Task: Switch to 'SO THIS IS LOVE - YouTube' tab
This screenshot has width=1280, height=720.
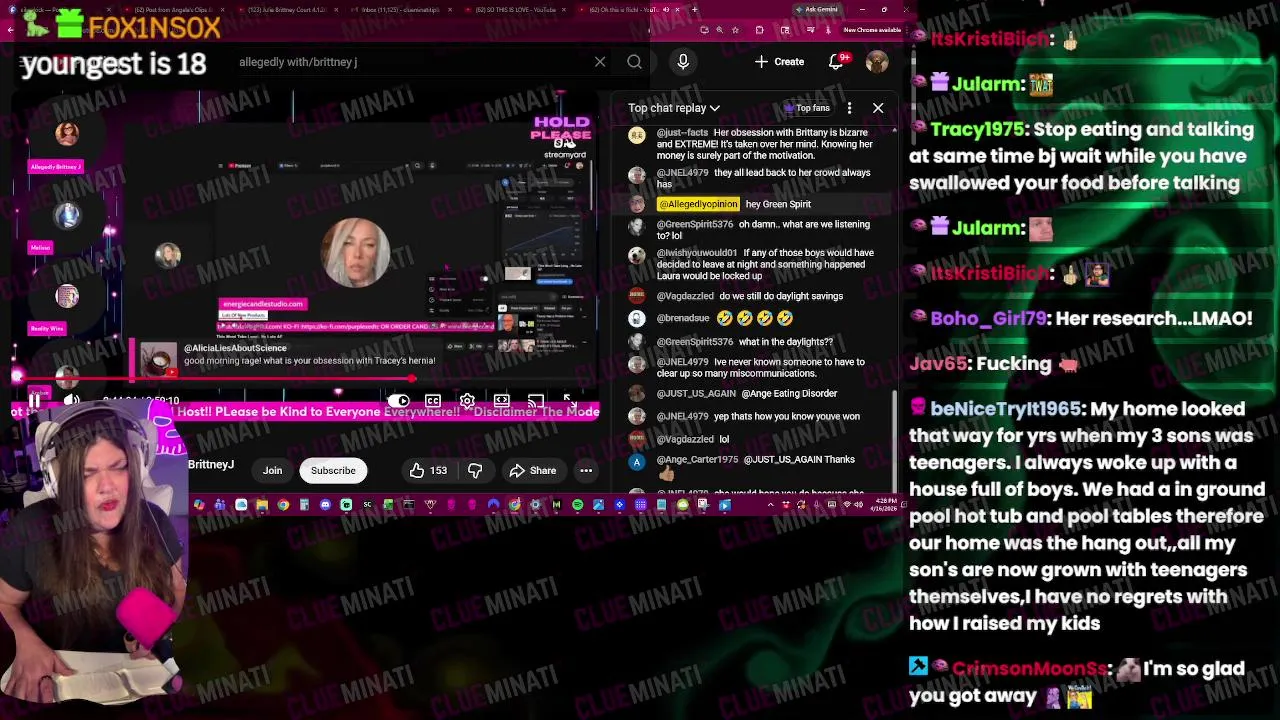Action: click(516, 10)
